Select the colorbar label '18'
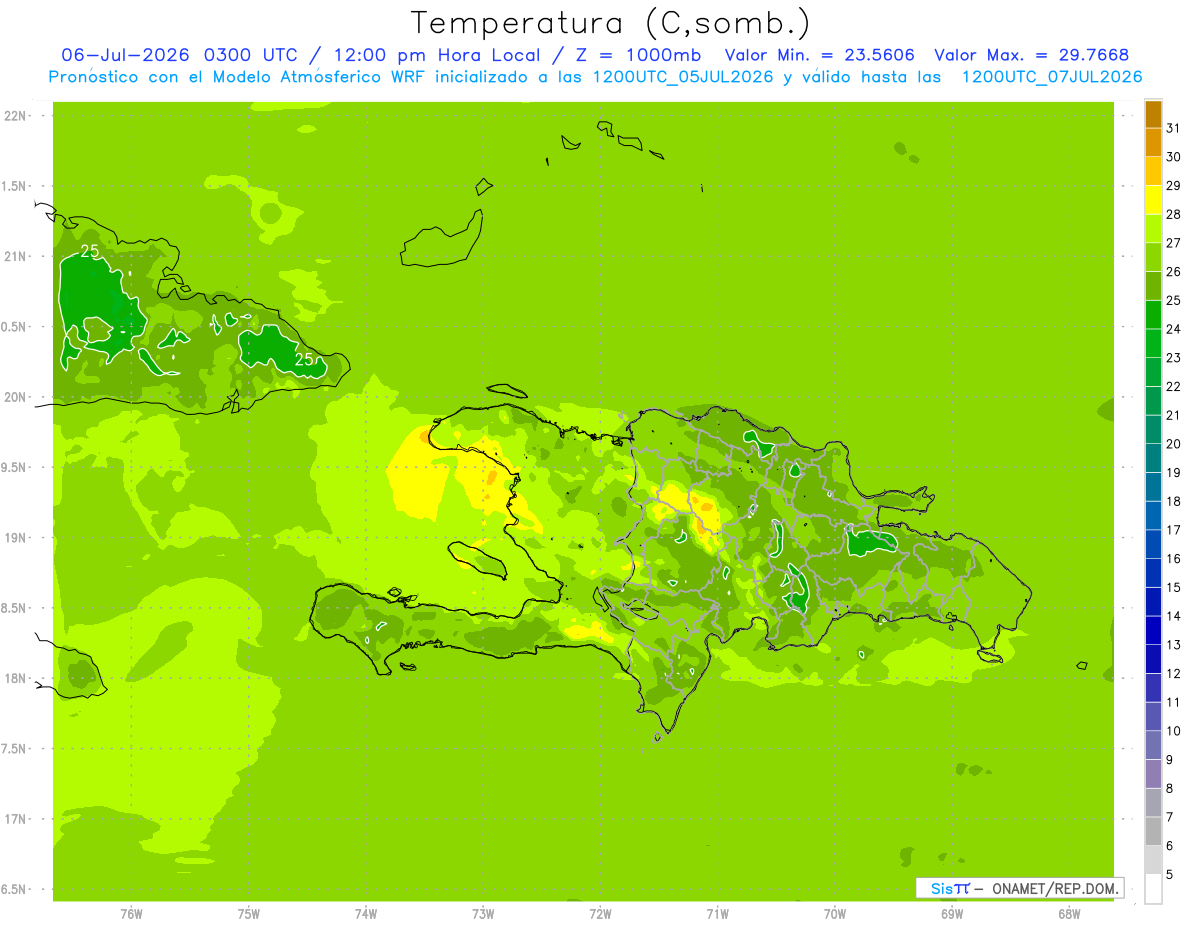The image size is (1200, 927). point(1173,501)
